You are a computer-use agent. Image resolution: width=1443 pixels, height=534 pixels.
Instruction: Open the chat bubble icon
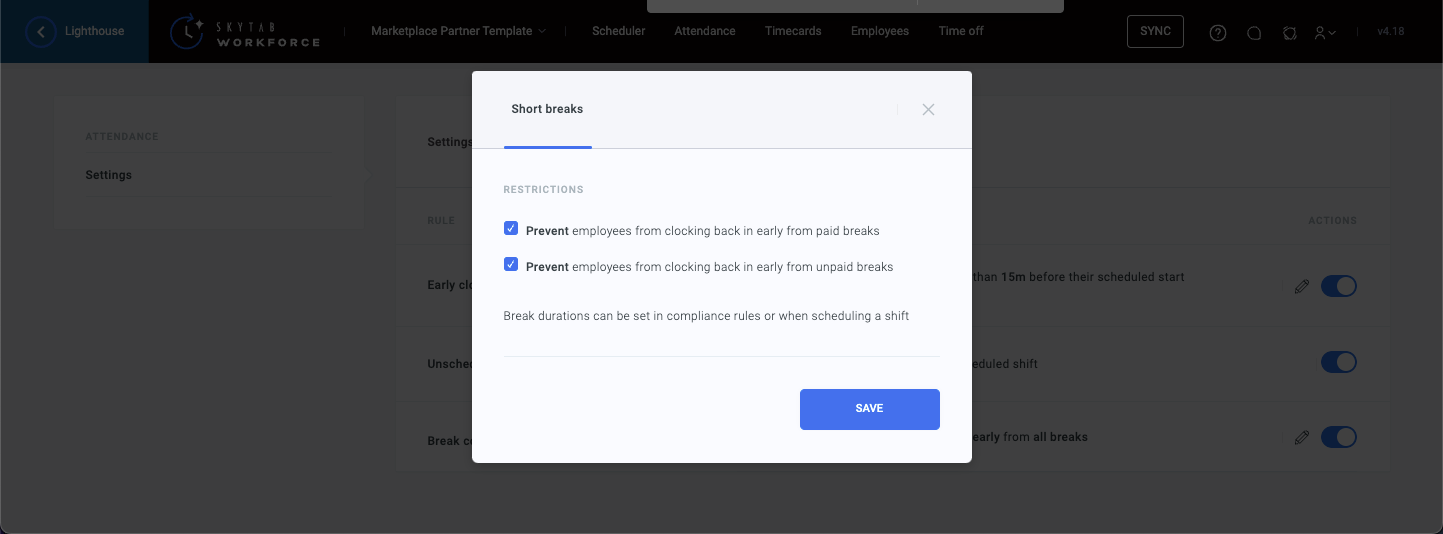pos(1254,32)
